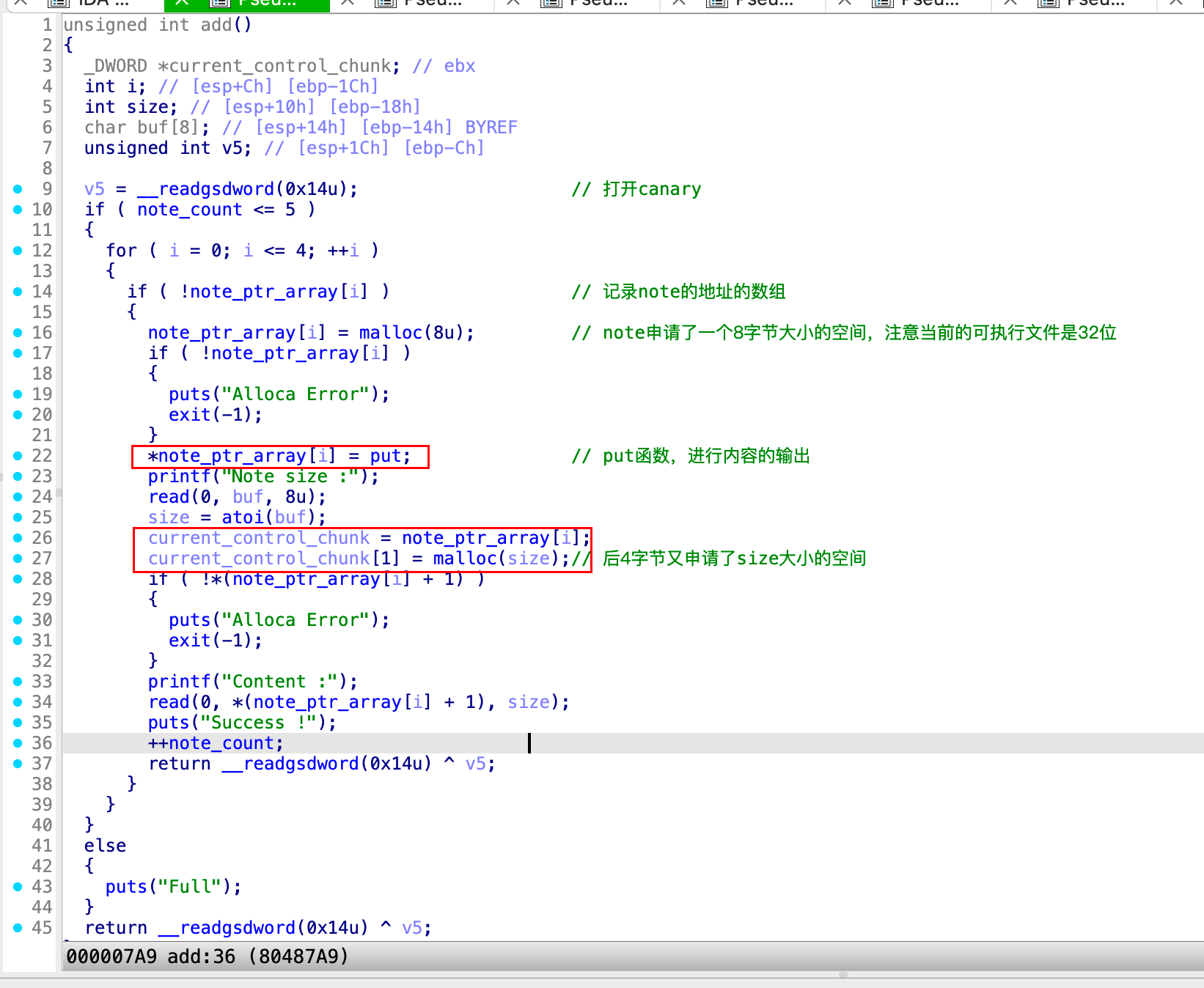Image resolution: width=1204 pixels, height=988 pixels.
Task: Toggle the line marker on line 22
Action: [18, 455]
